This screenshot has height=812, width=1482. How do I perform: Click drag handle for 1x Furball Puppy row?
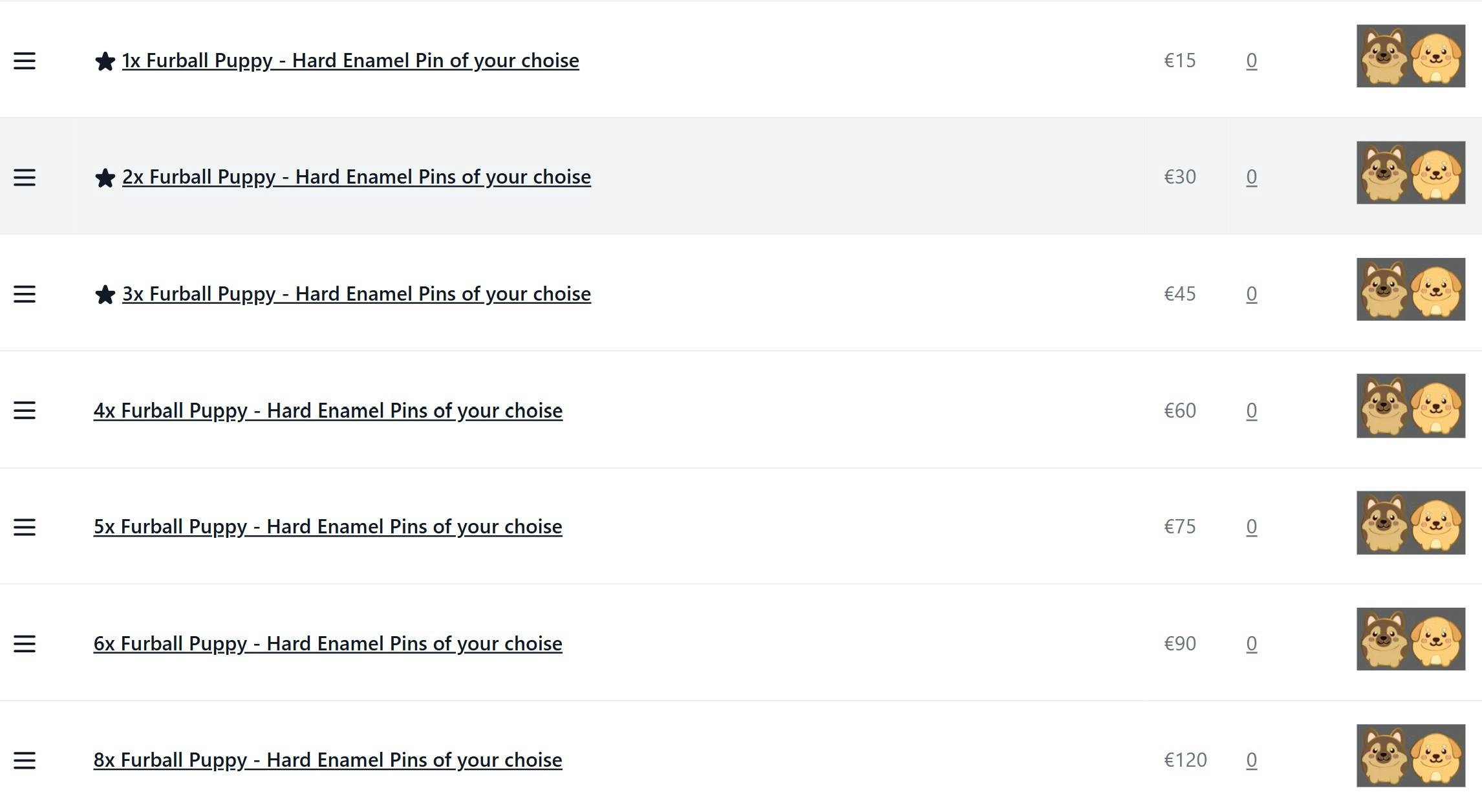(x=25, y=61)
